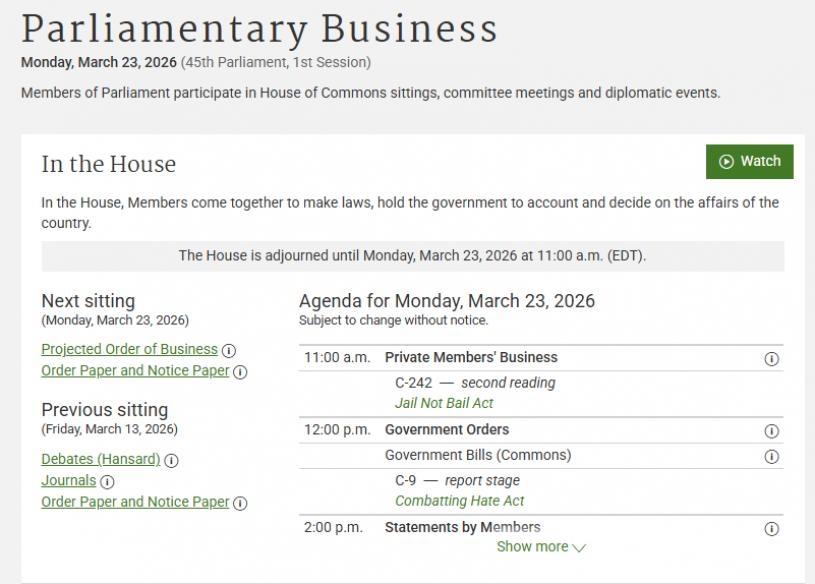Image resolution: width=815 pixels, height=584 pixels.
Task: Click info icon on Government Bills (Commons) row
Action: click(771, 457)
